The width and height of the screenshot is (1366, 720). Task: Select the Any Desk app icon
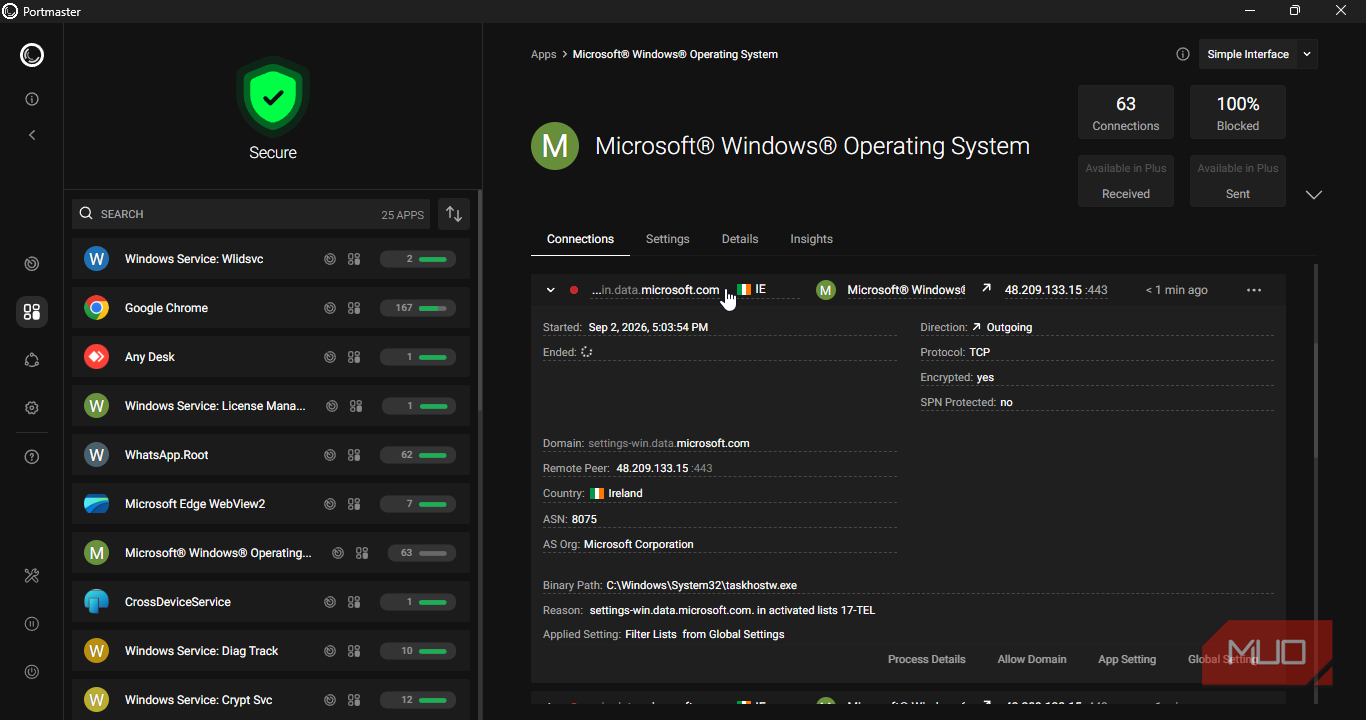point(96,357)
